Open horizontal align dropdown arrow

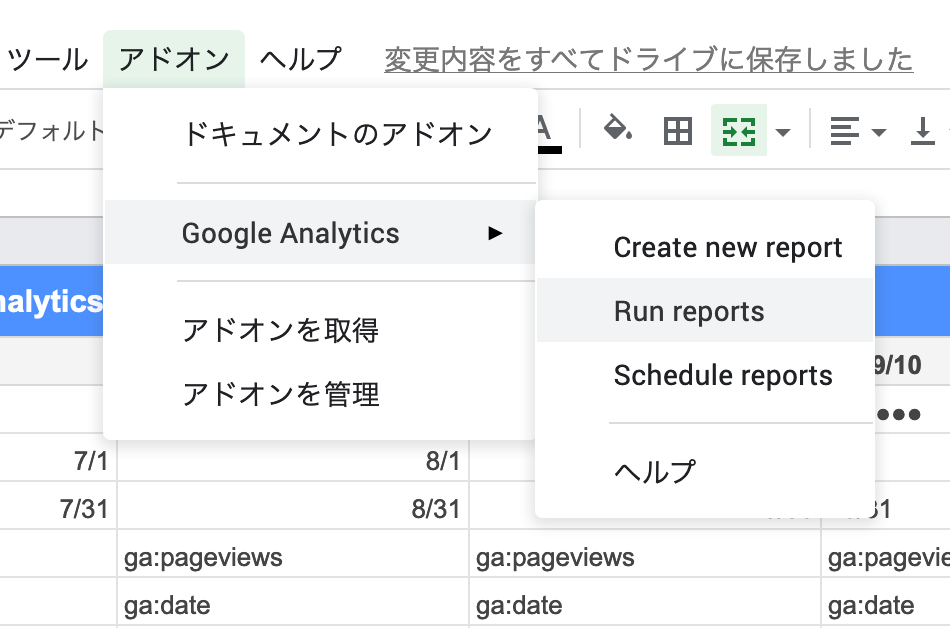pos(879,131)
